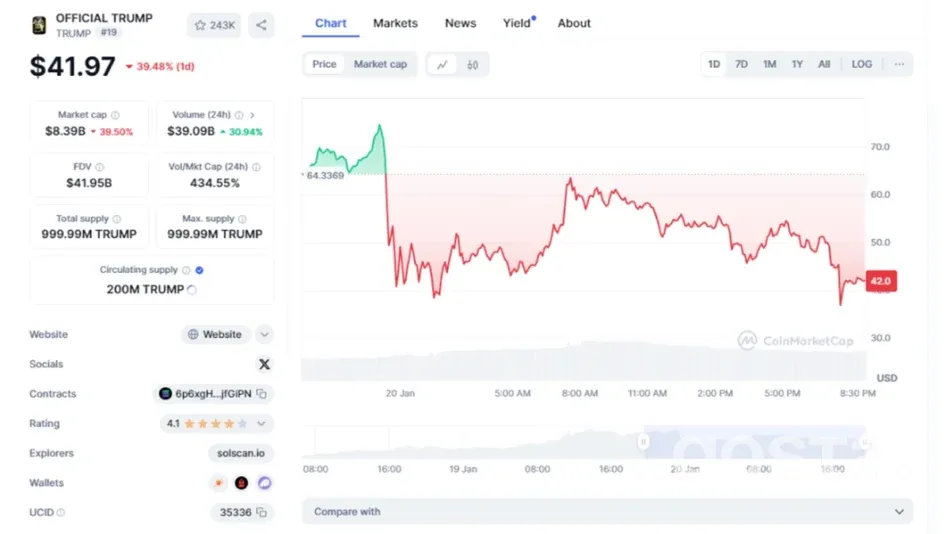Switch to the Markets tab
This screenshot has height=534, width=950.
point(395,23)
